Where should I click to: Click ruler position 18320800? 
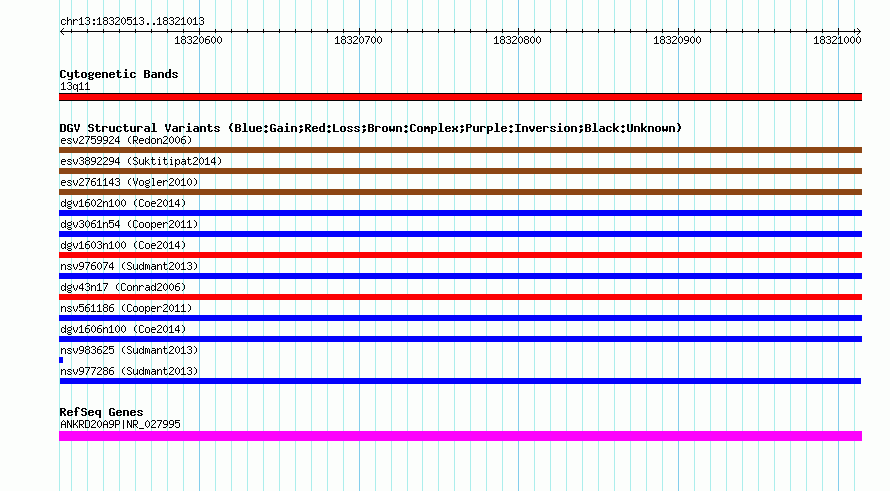point(517,40)
